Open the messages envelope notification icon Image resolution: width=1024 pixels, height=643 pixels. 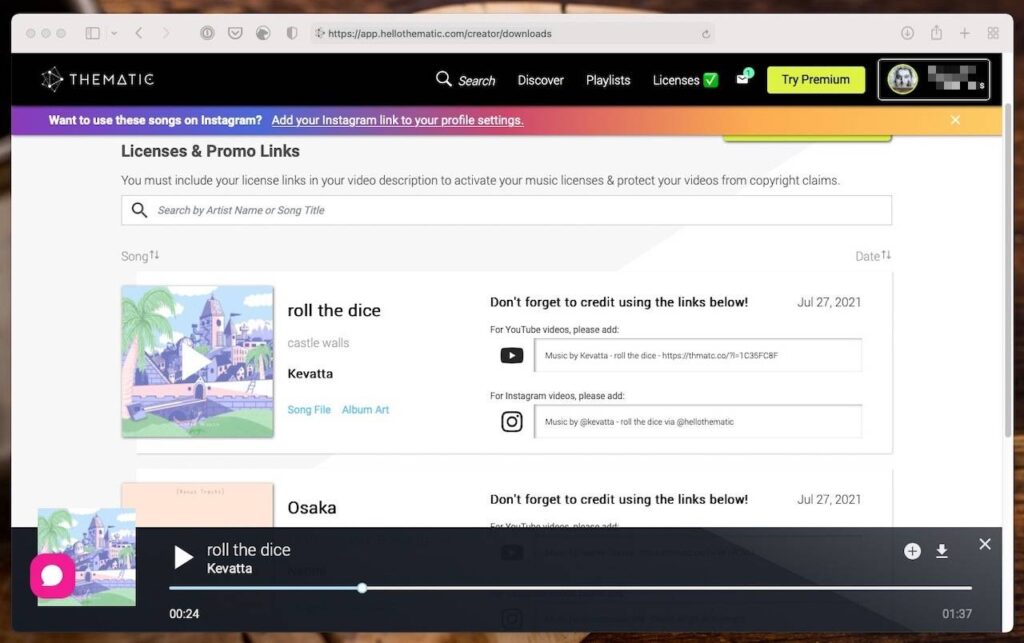[x=743, y=78]
